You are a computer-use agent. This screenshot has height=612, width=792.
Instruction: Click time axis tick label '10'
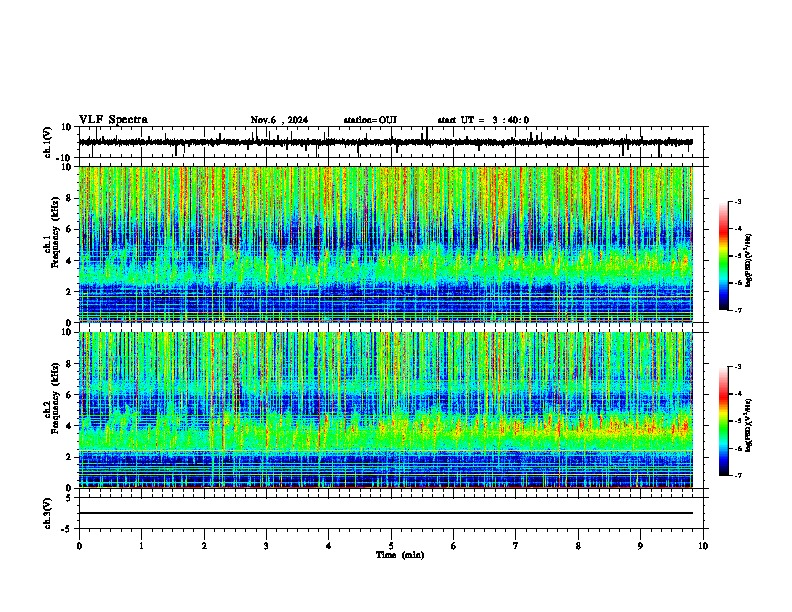703,546
